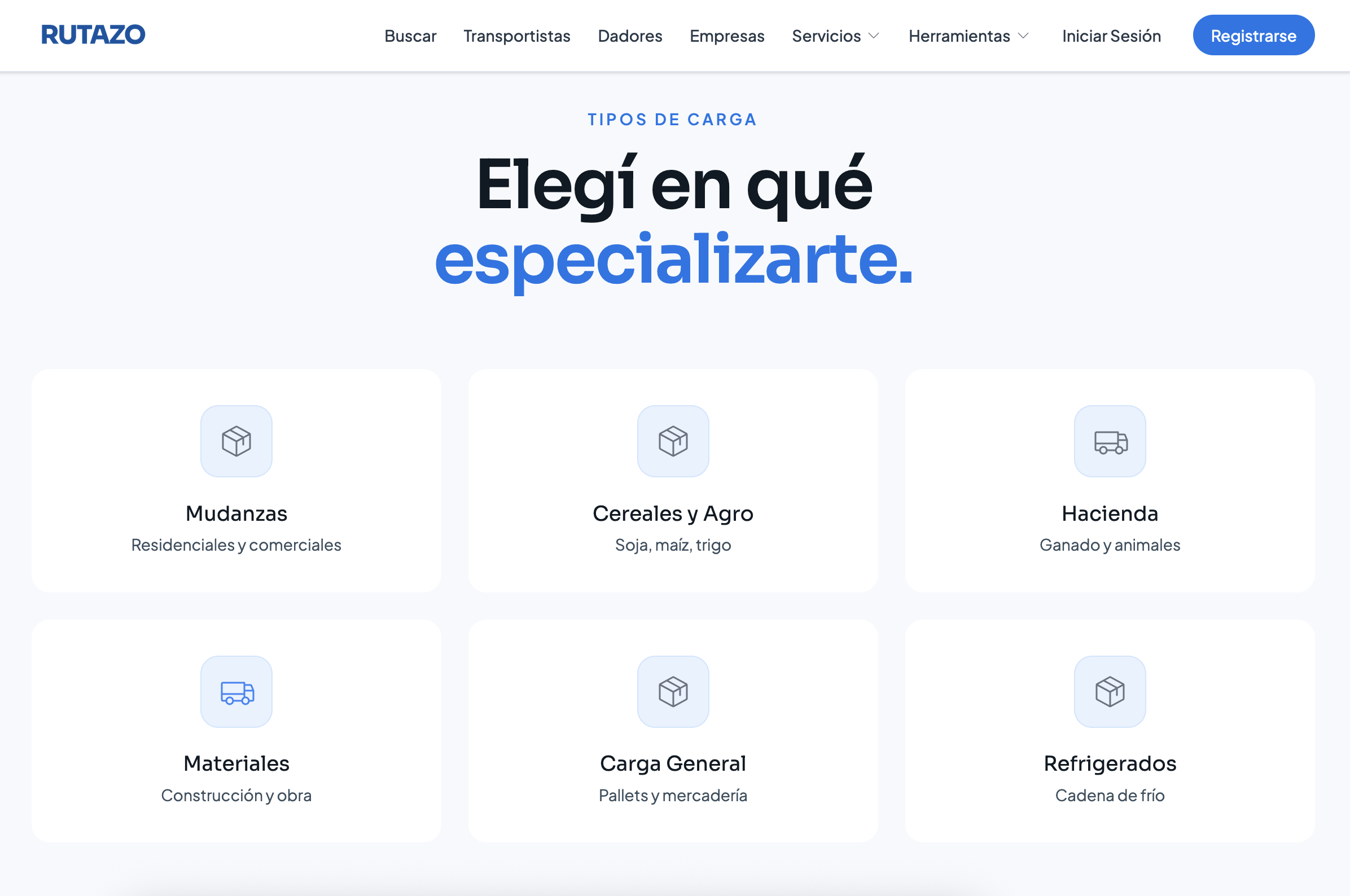Click 'Ganado y animales' text
This screenshot has height=896, width=1350.
pos(1110,545)
